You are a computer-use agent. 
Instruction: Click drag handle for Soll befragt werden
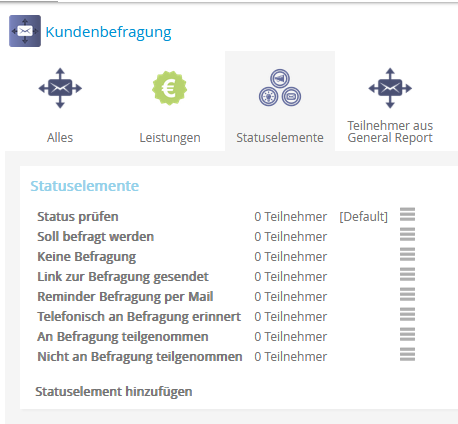pyautogui.click(x=407, y=234)
